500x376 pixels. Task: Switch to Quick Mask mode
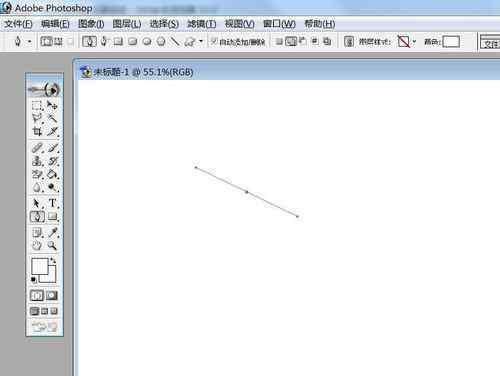pyautogui.click(x=52, y=295)
